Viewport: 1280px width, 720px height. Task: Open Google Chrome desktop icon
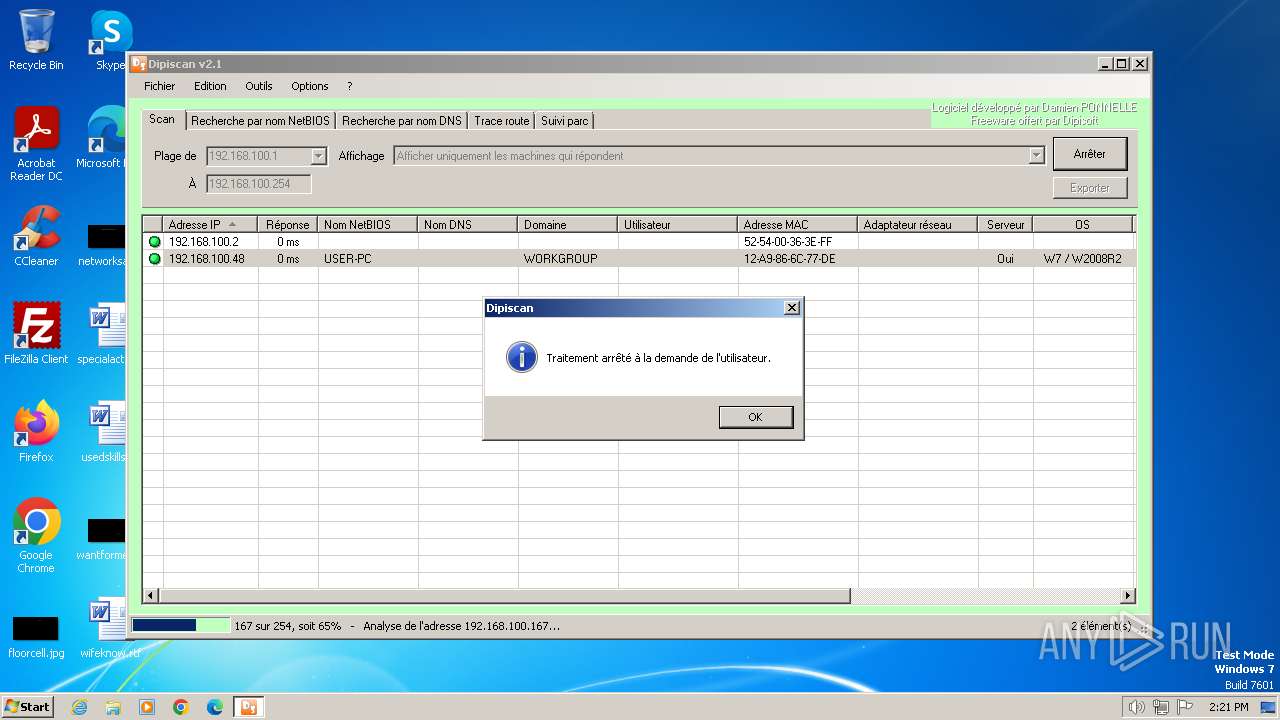(x=36, y=536)
